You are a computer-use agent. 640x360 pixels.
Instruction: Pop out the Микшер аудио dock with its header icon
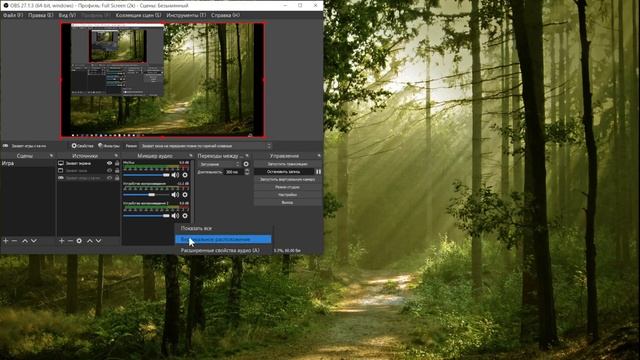click(x=191, y=156)
